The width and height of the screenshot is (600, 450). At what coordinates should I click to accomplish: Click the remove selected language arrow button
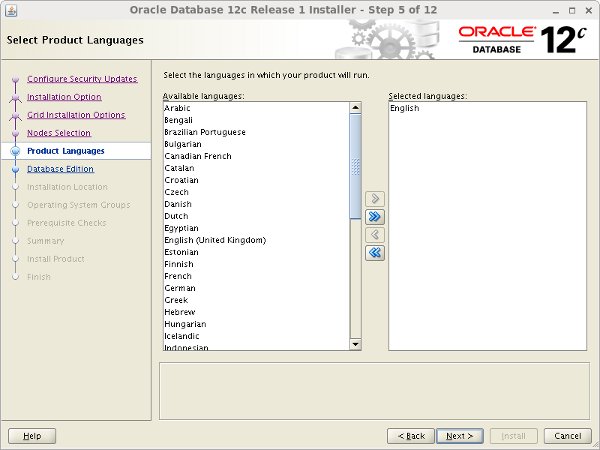pos(375,235)
